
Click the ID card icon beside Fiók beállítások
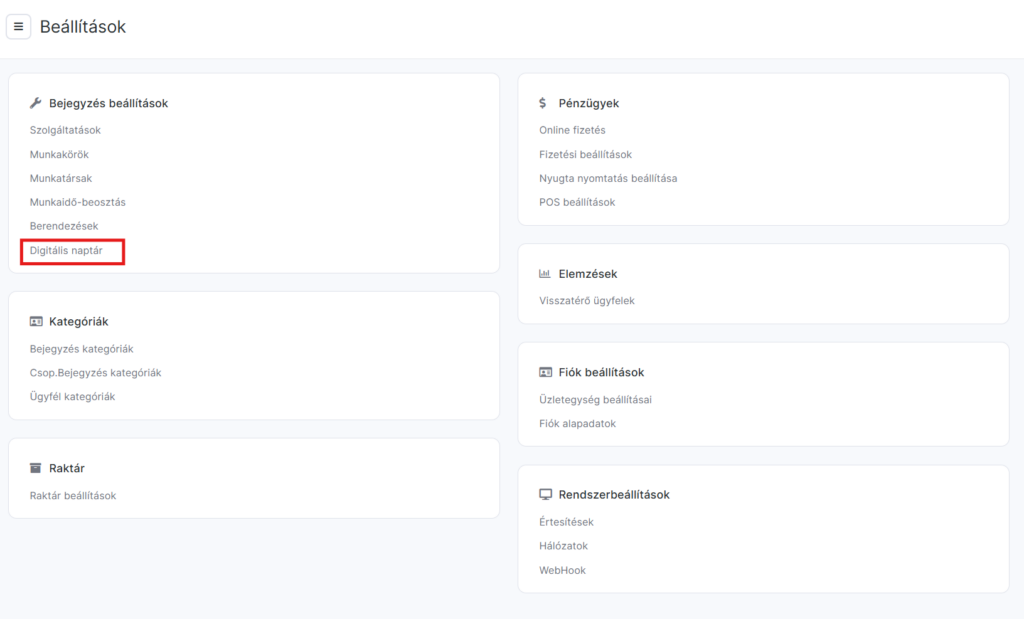coord(545,372)
